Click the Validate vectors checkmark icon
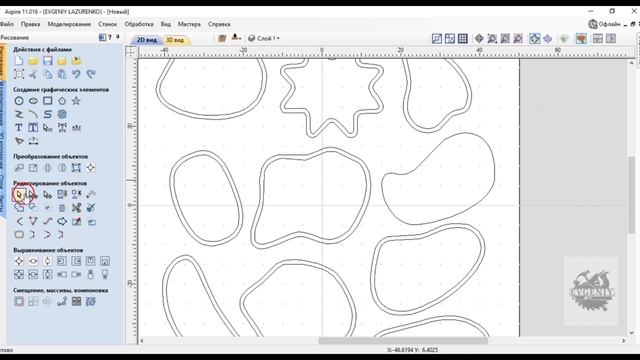Image resolution: width=640 pixels, height=360 pixels. 91,208
